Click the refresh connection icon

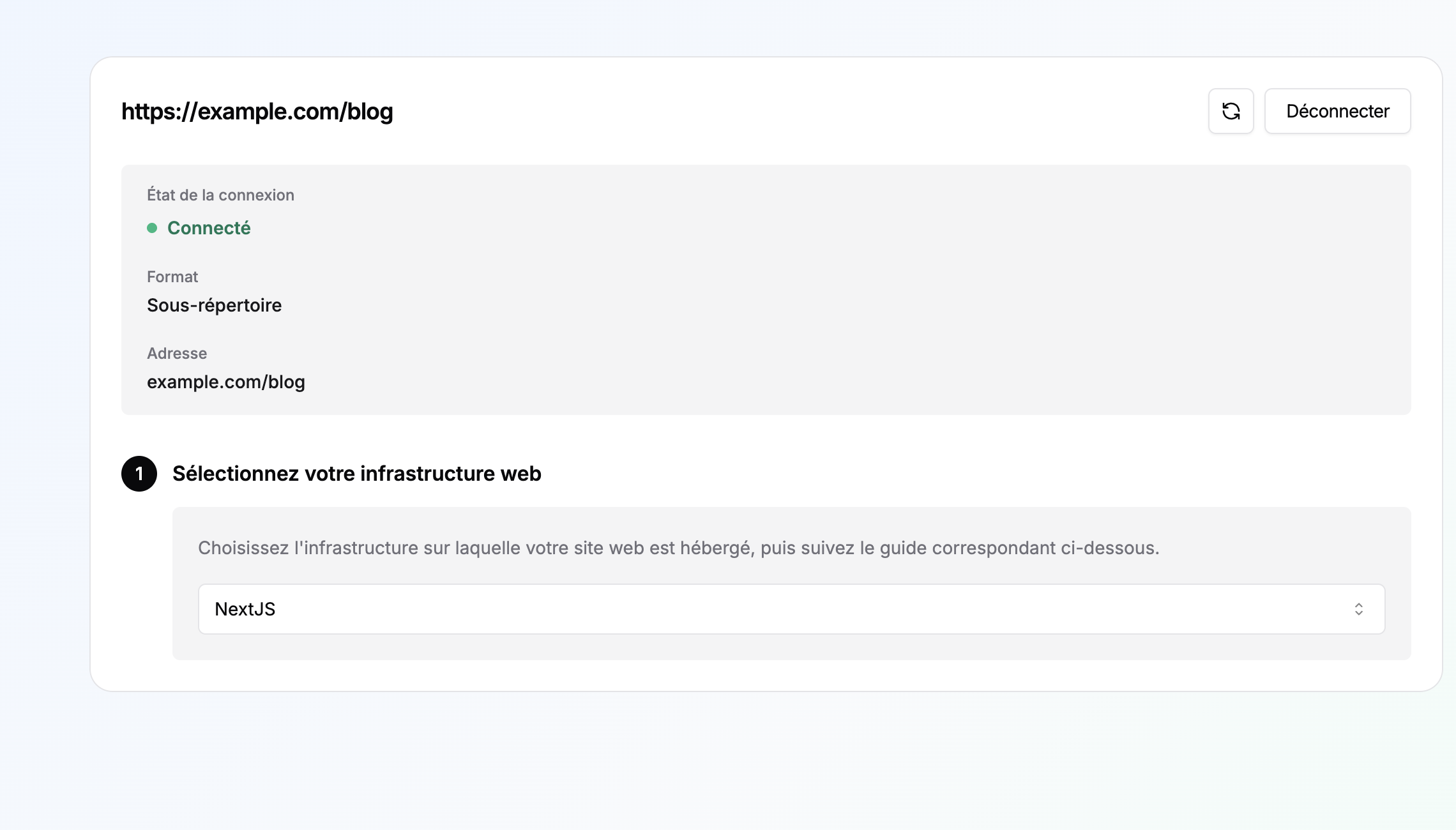click(1231, 111)
